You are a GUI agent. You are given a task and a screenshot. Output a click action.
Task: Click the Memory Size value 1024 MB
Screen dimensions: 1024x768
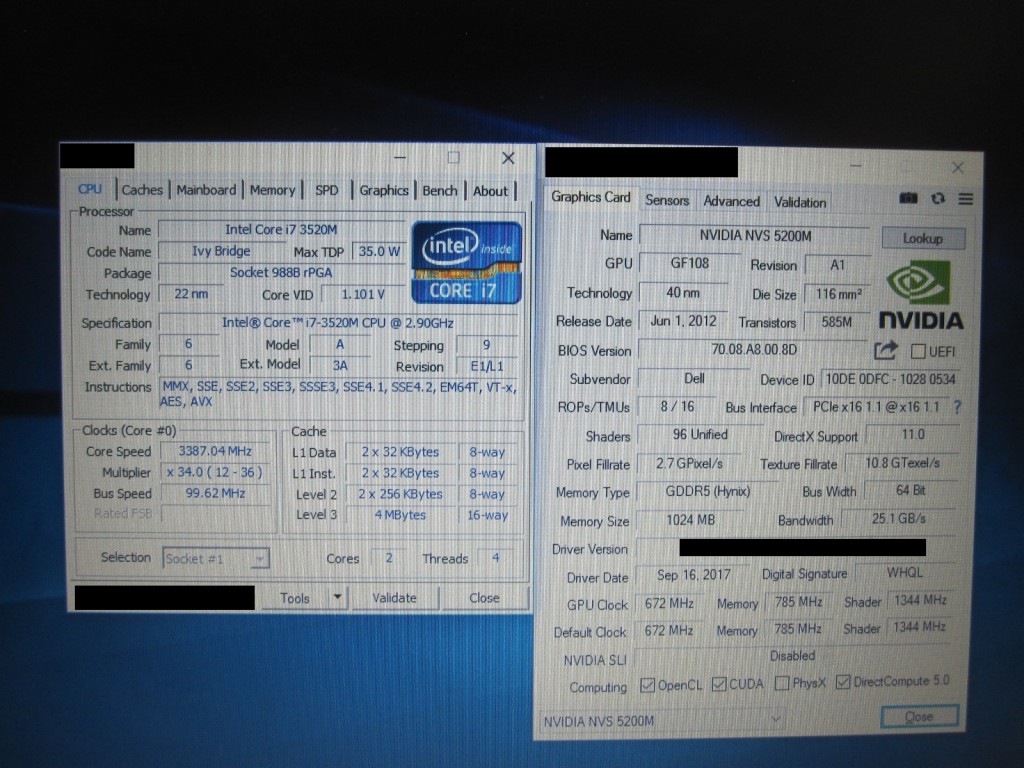(690, 520)
